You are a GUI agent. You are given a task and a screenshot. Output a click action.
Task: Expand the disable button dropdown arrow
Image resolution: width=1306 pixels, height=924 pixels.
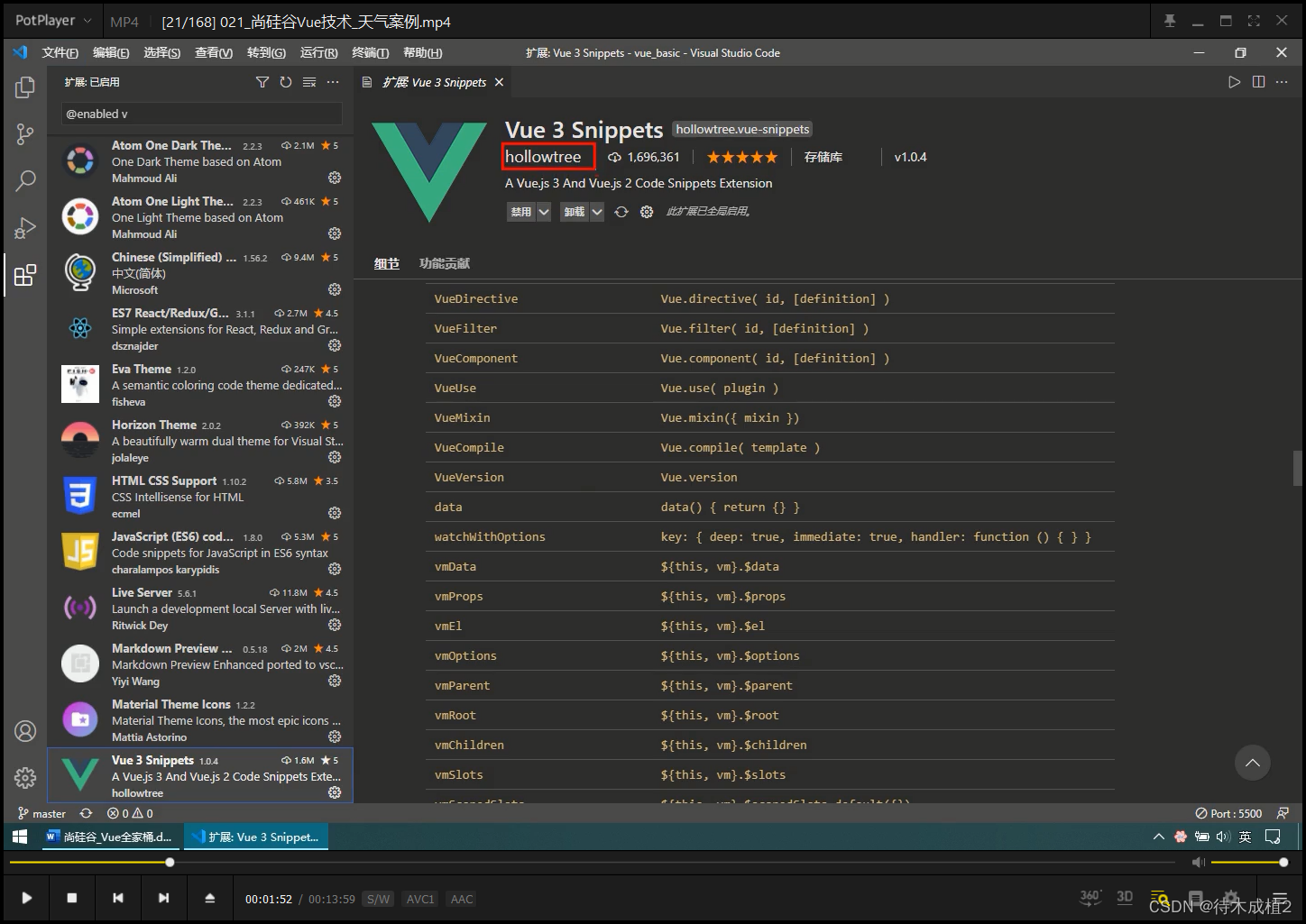click(x=544, y=212)
